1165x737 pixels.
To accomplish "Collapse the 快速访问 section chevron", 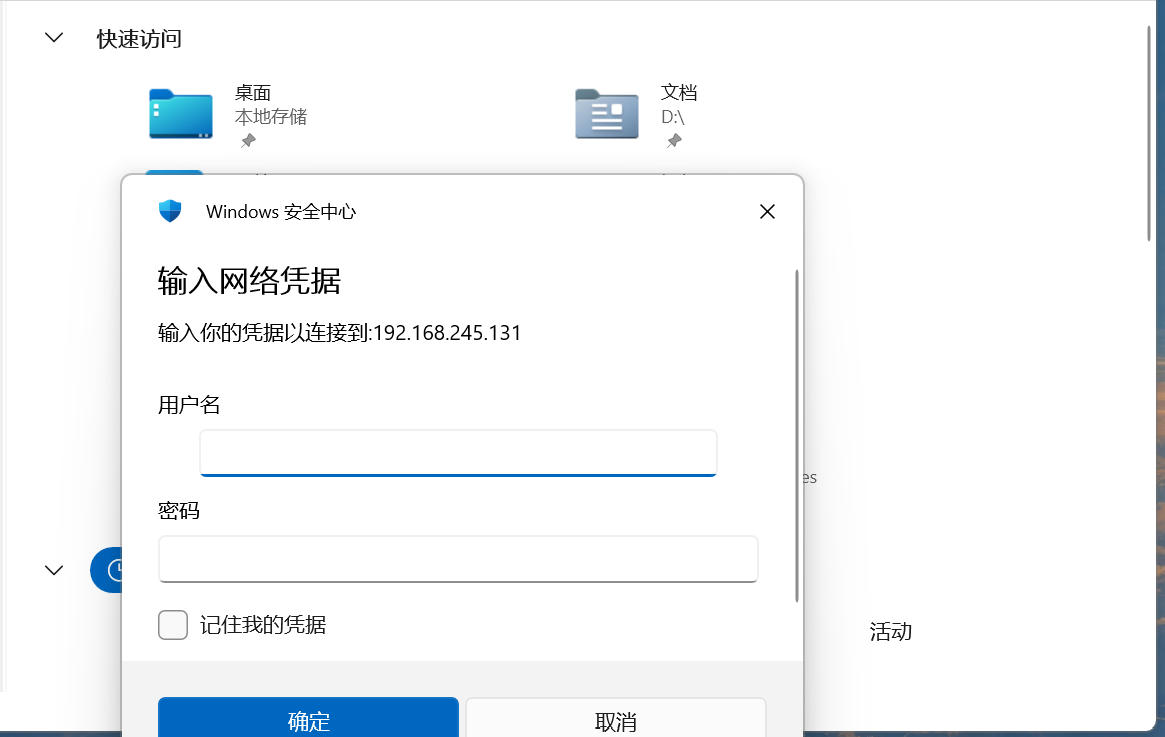I will (54, 38).
